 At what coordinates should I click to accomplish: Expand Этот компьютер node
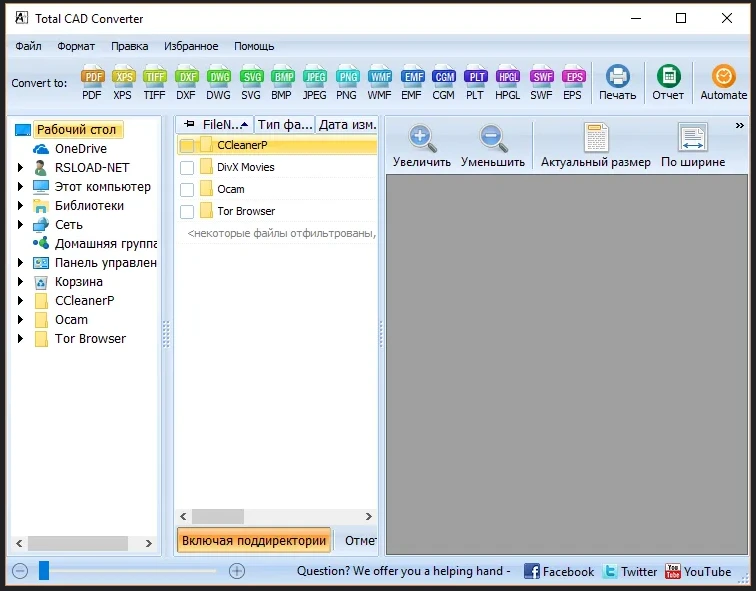click(x=20, y=187)
